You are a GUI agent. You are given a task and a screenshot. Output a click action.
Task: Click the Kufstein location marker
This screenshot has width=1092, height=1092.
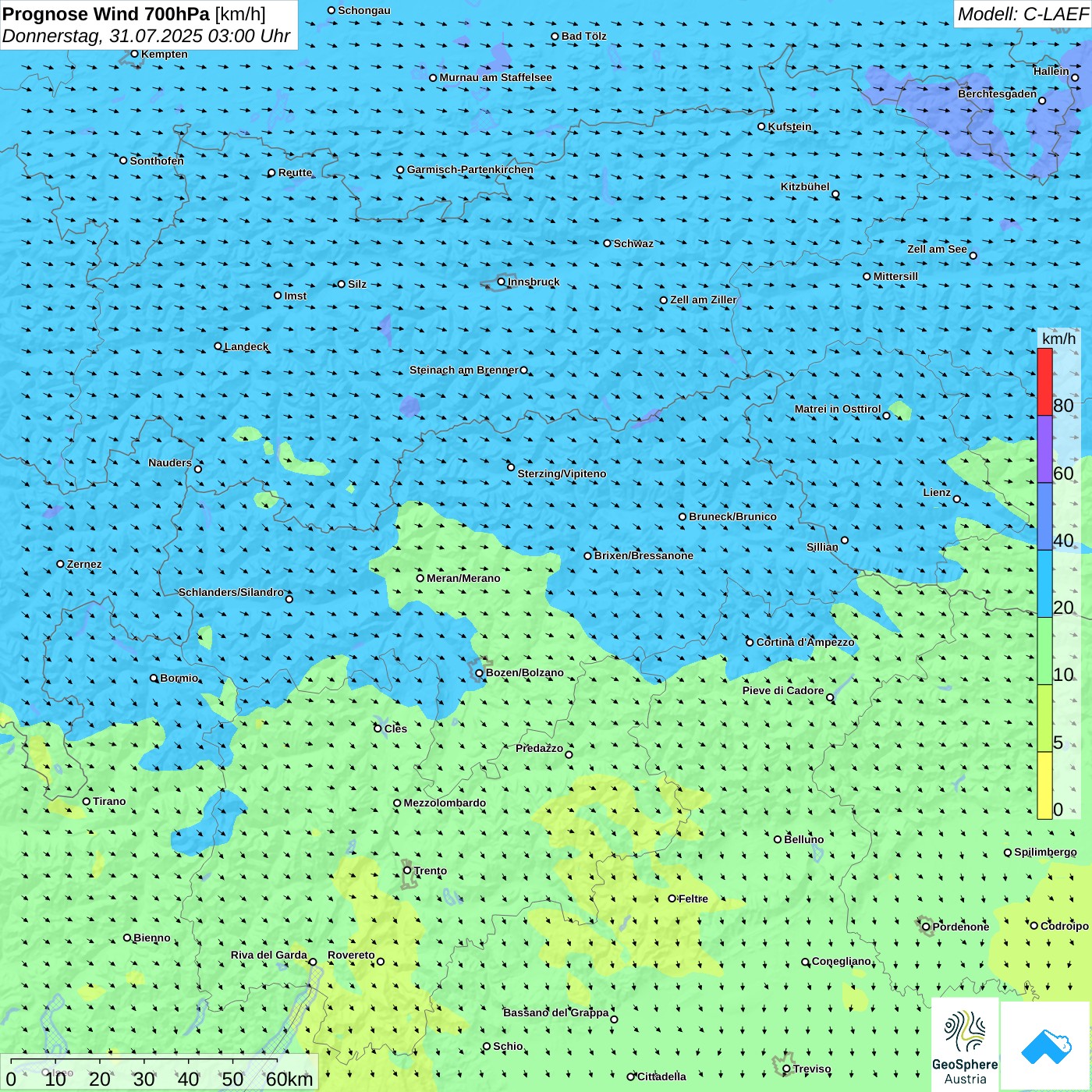pos(762,126)
